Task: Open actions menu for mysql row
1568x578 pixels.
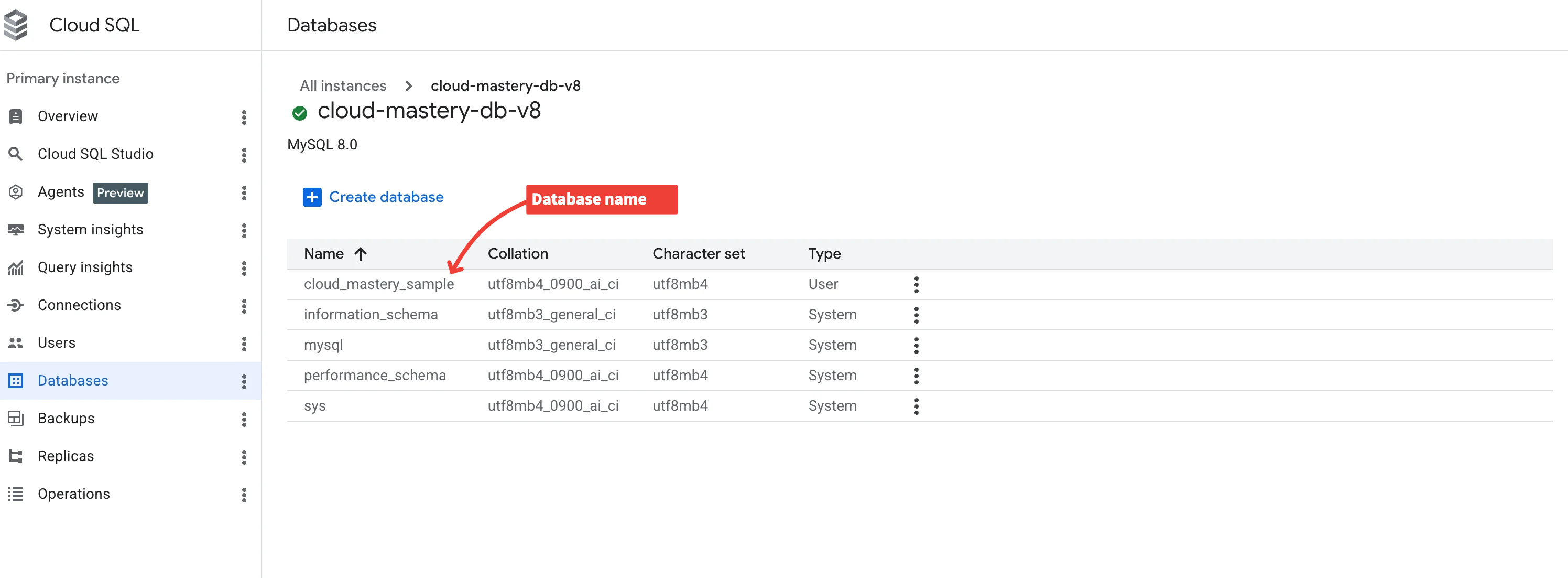Action: (x=916, y=345)
